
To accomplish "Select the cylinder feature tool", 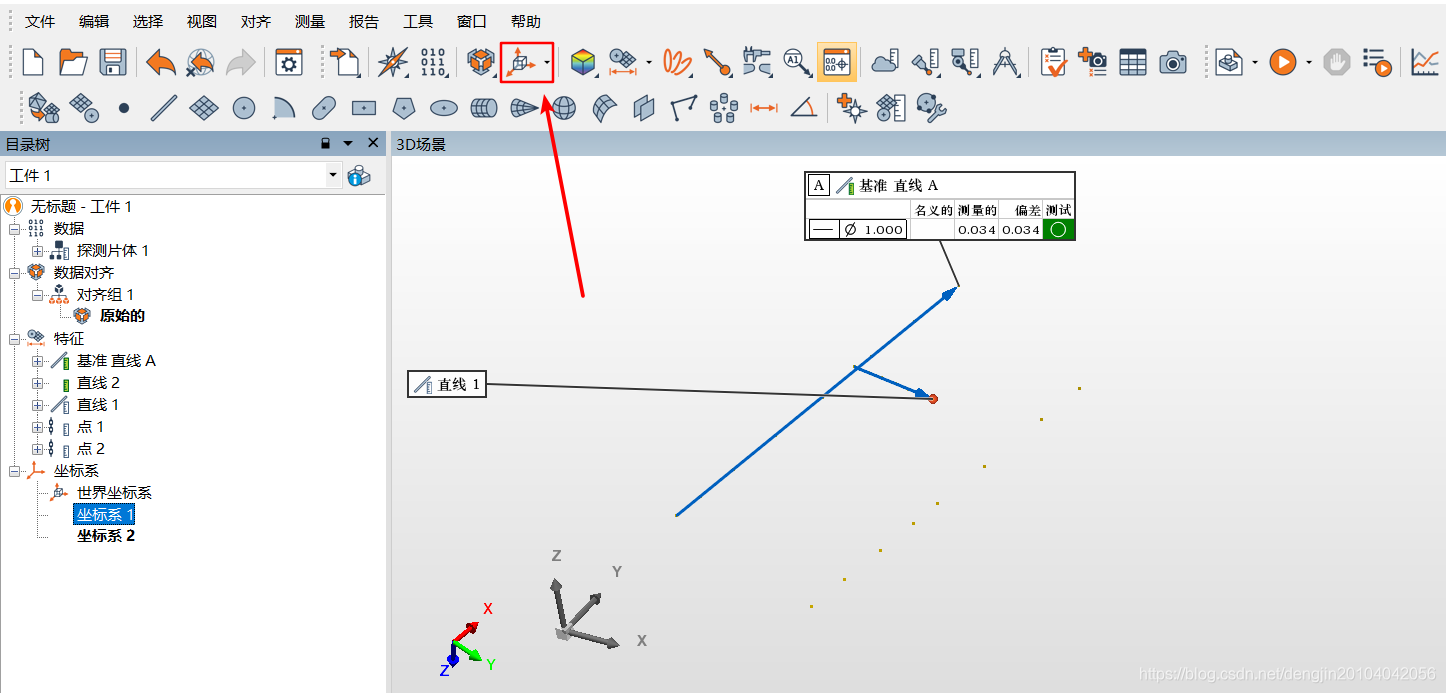I will (484, 107).
